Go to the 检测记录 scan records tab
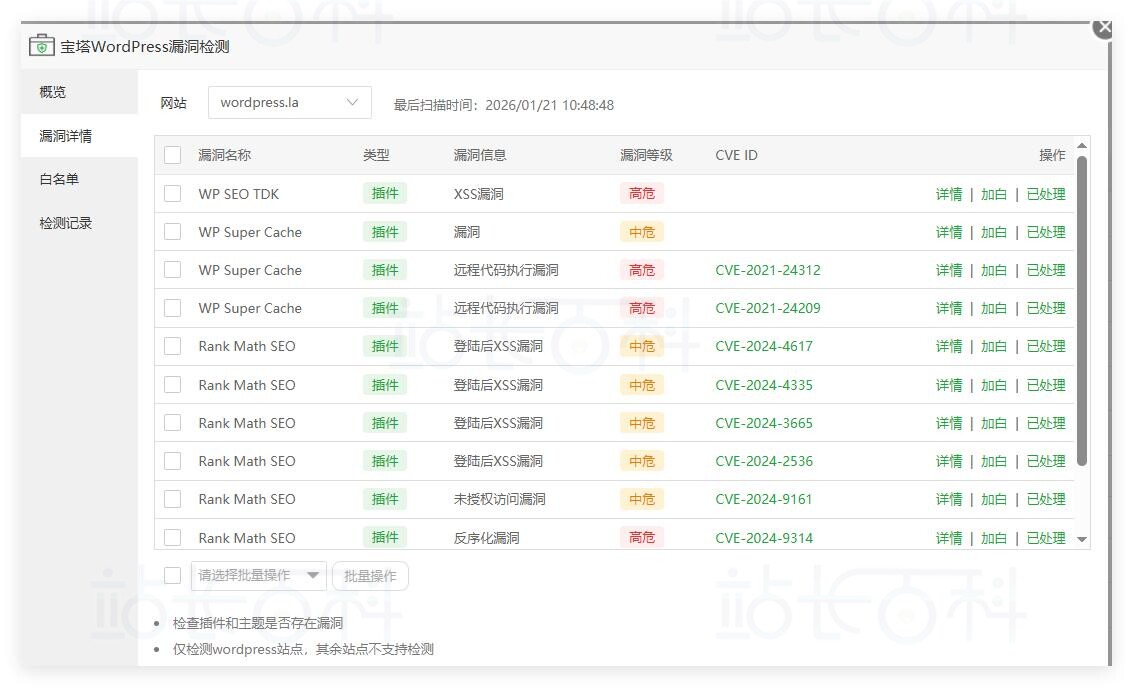 click(x=66, y=224)
